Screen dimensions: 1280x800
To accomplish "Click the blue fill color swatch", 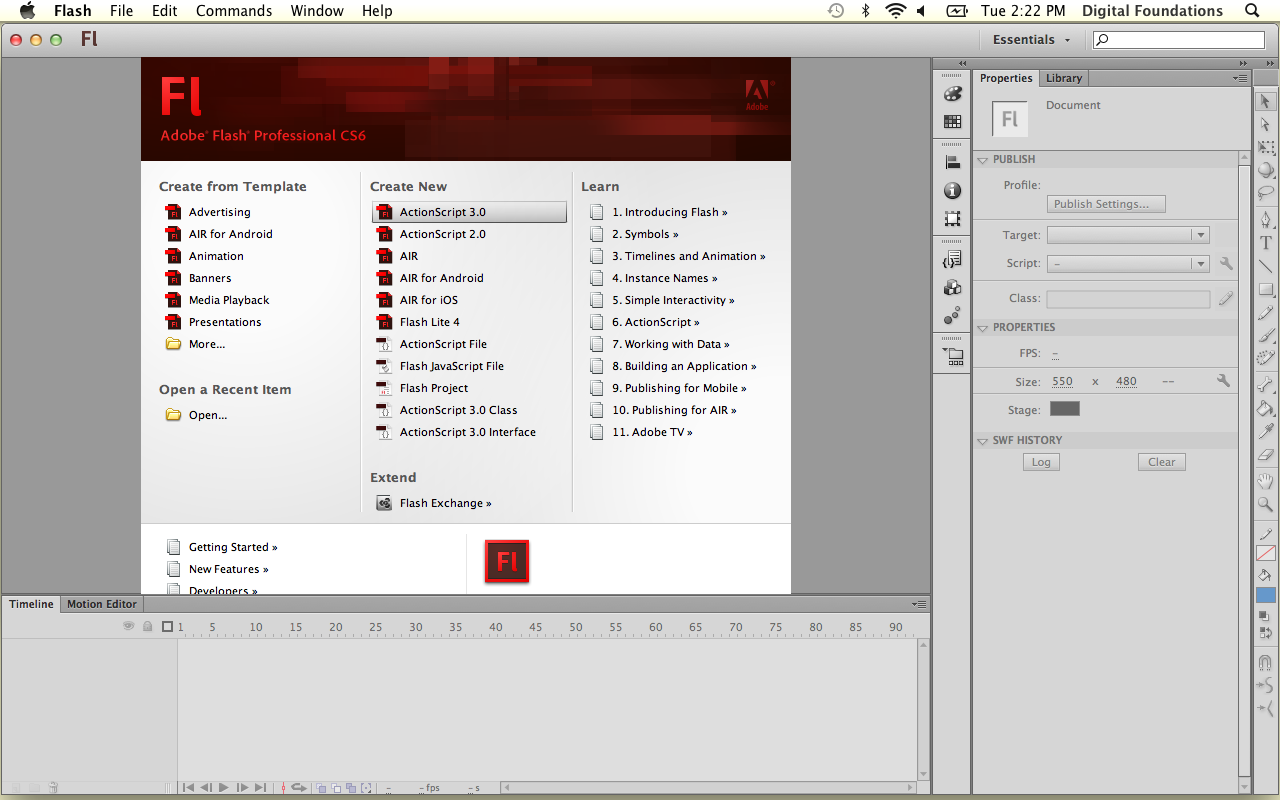I will [1266, 595].
